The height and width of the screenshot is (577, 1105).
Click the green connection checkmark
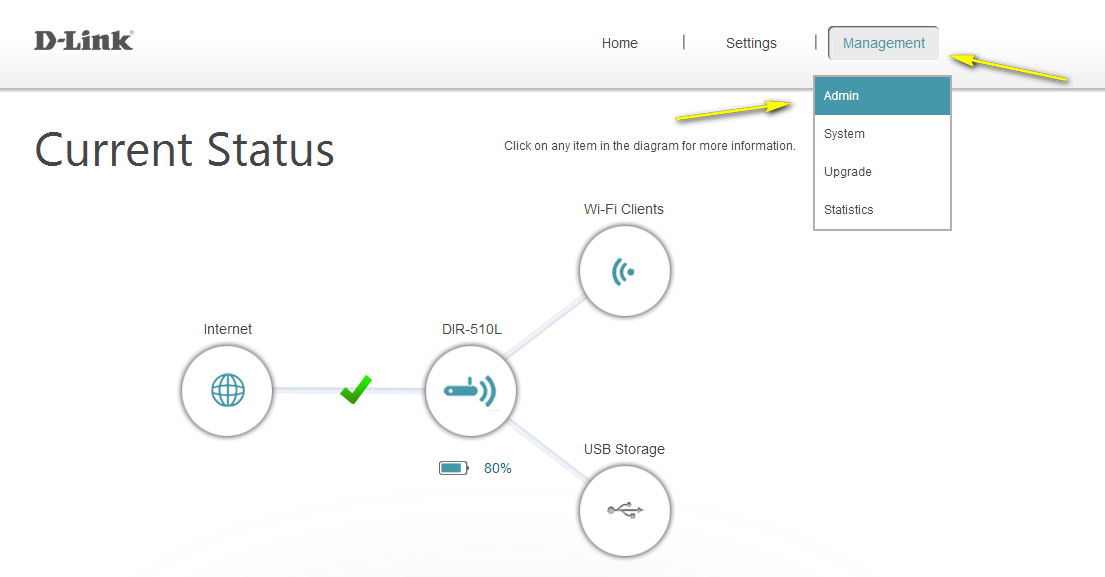355,389
